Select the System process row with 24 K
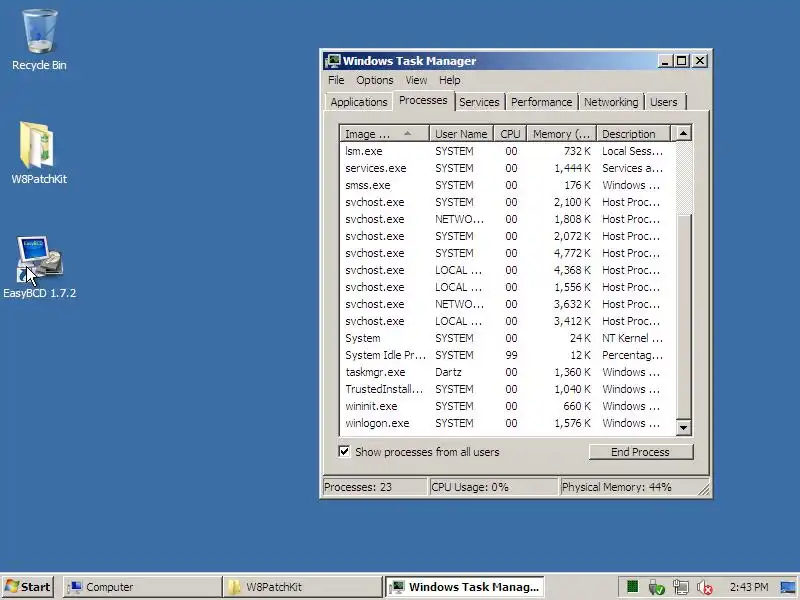Screen dimensions: 800x600 507,338
